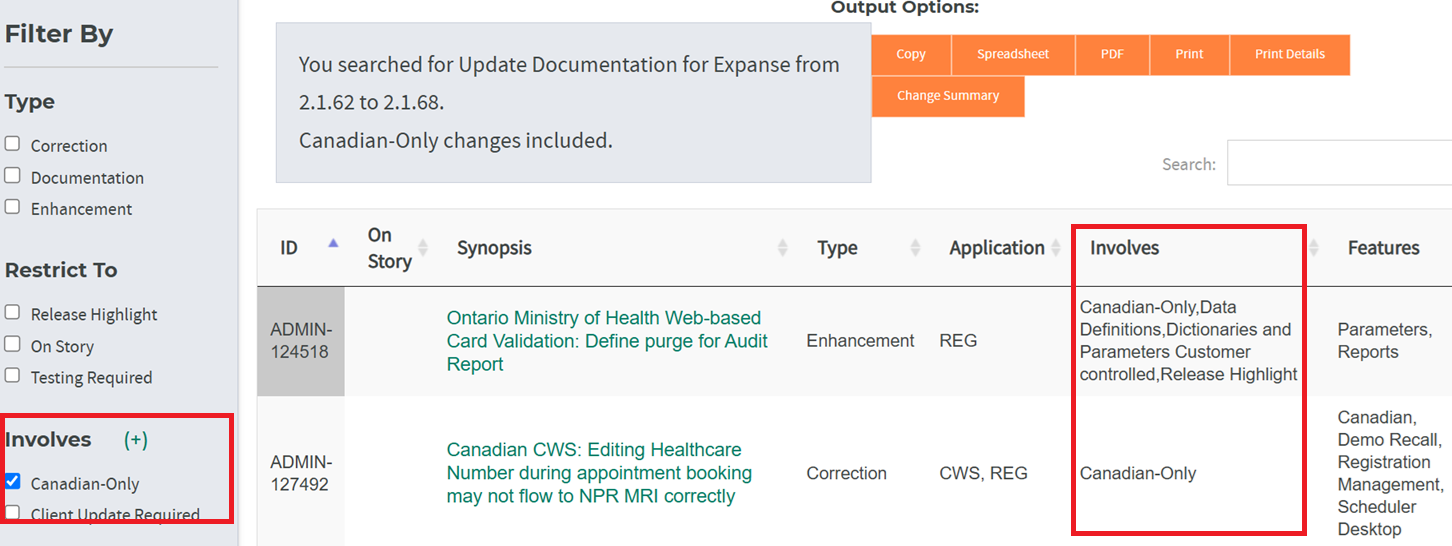Export results with Spreadsheet button
The width and height of the screenshot is (1452, 546).
1013,55
